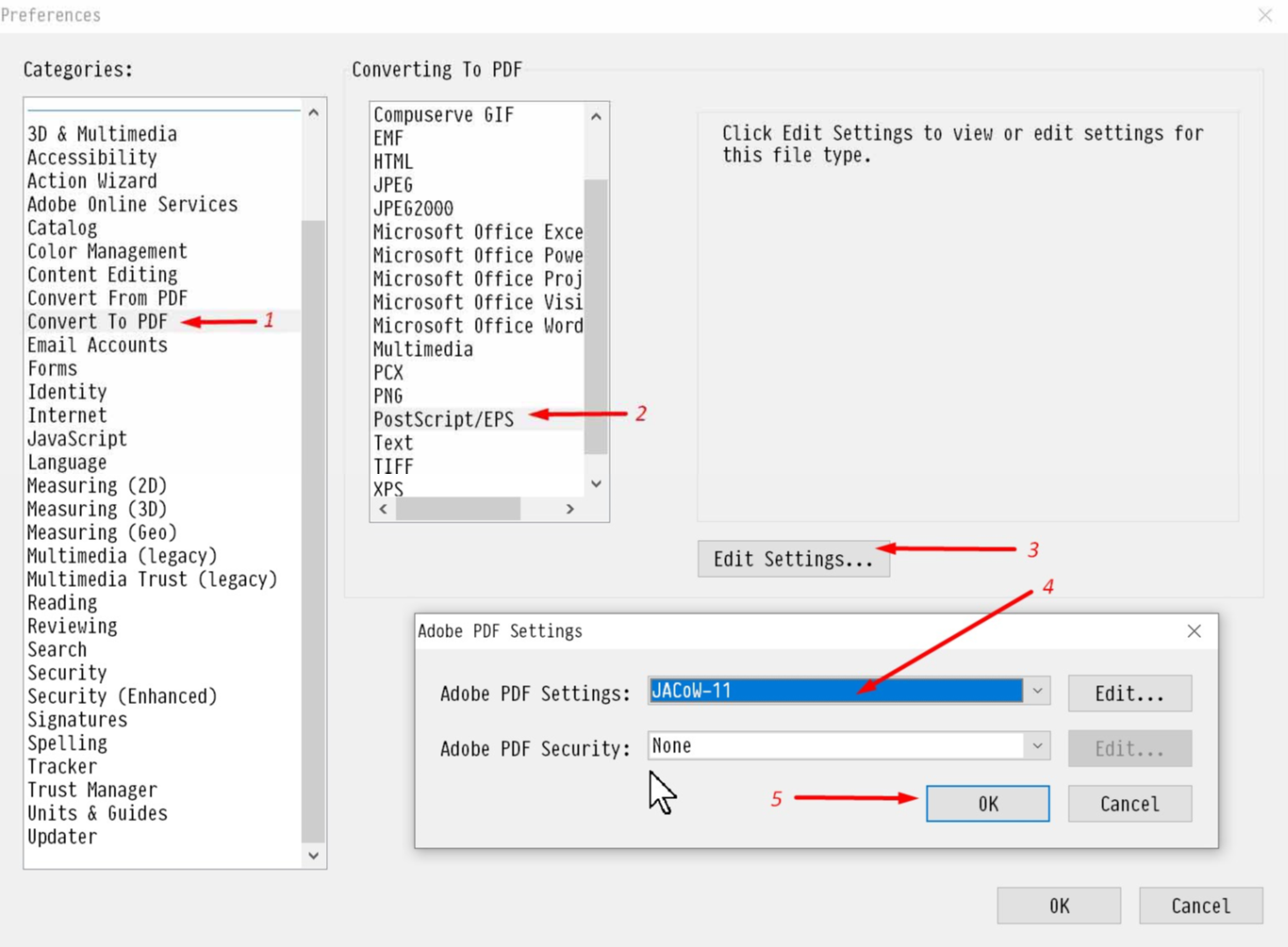Expand the Adobe PDF Security dropdown
Image resolution: width=1288 pixels, height=947 pixels.
tap(1037, 746)
